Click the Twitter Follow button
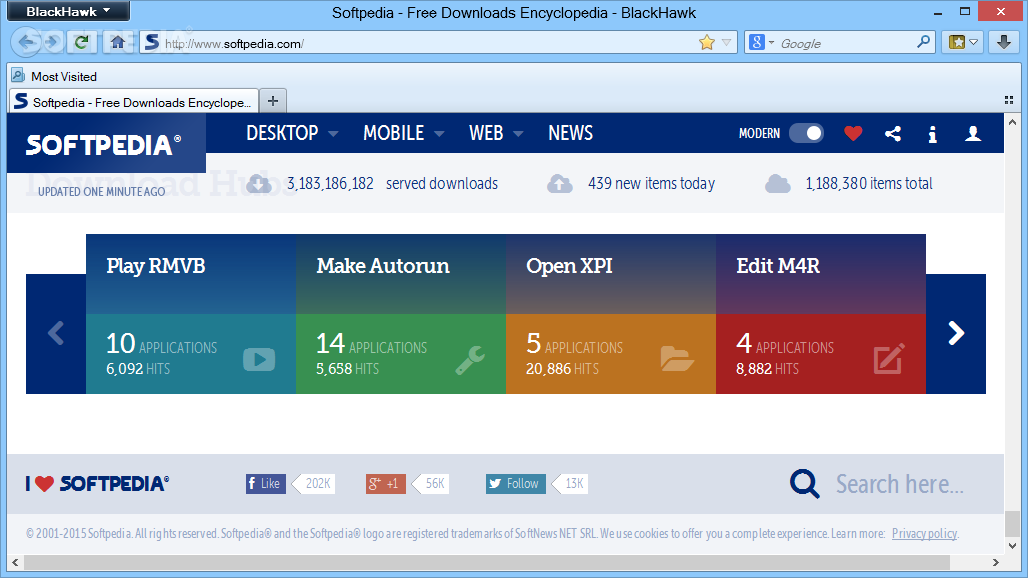This screenshot has height=578, width=1028. tap(515, 484)
